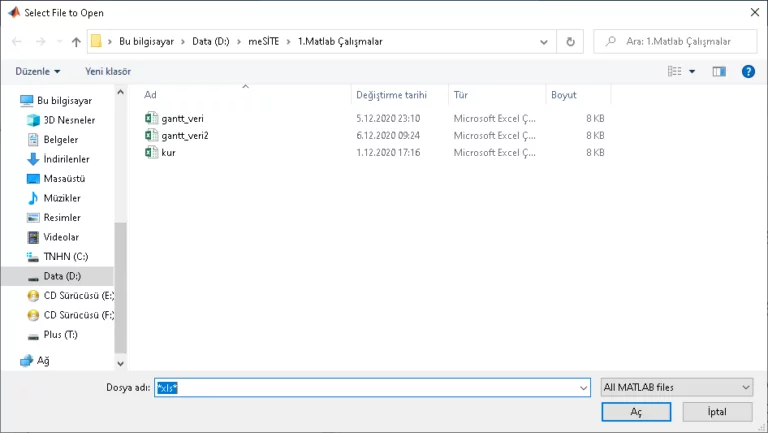This screenshot has width=768, height=433.
Task: Open Masaüstü in sidebar
Action: pyautogui.click(x=64, y=179)
